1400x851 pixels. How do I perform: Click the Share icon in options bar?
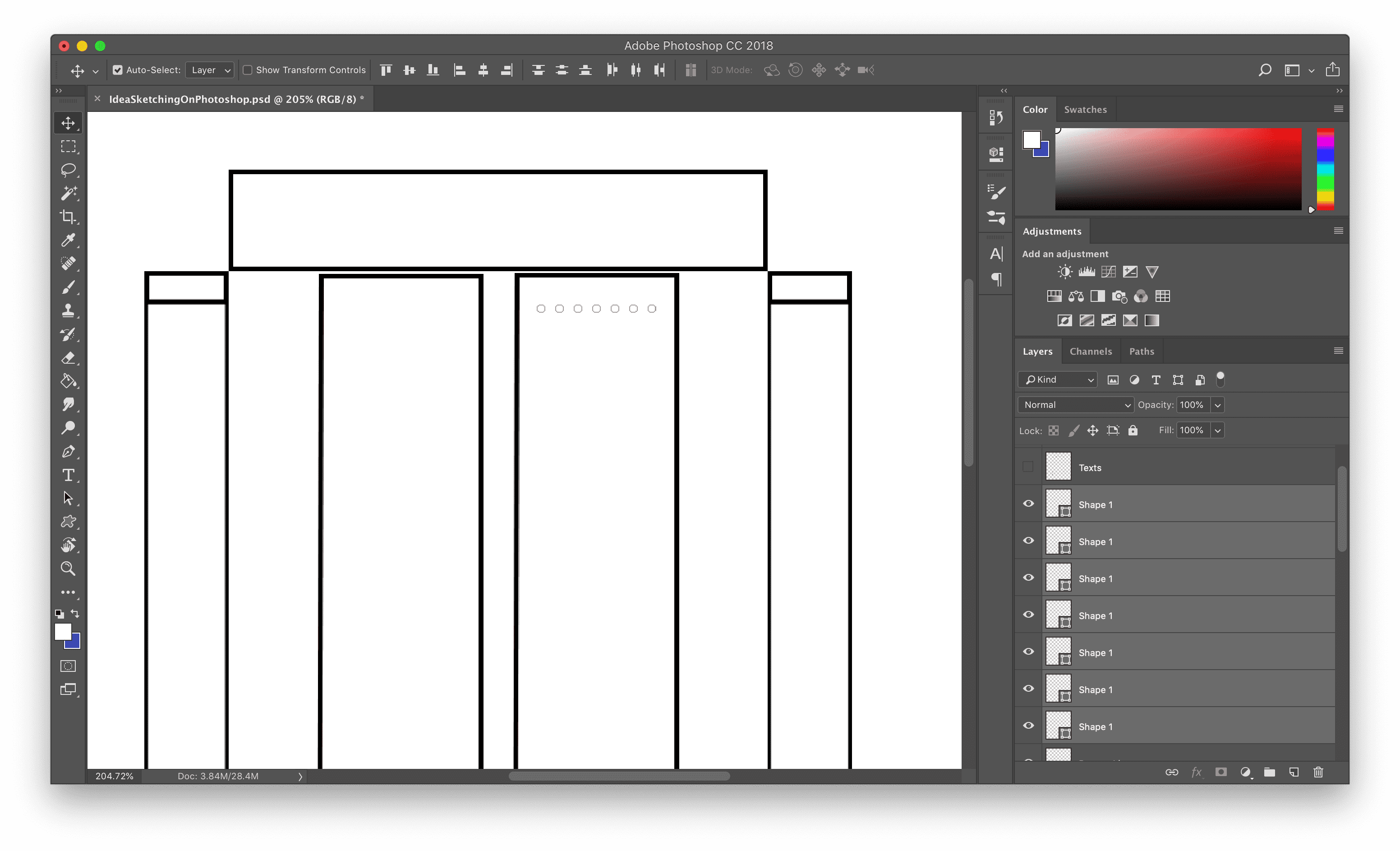coord(1332,69)
